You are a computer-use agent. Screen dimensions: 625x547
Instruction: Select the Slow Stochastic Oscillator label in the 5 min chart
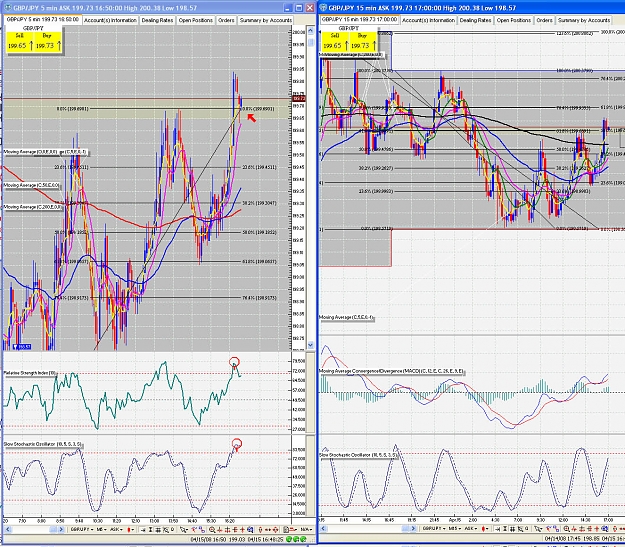pos(43,444)
